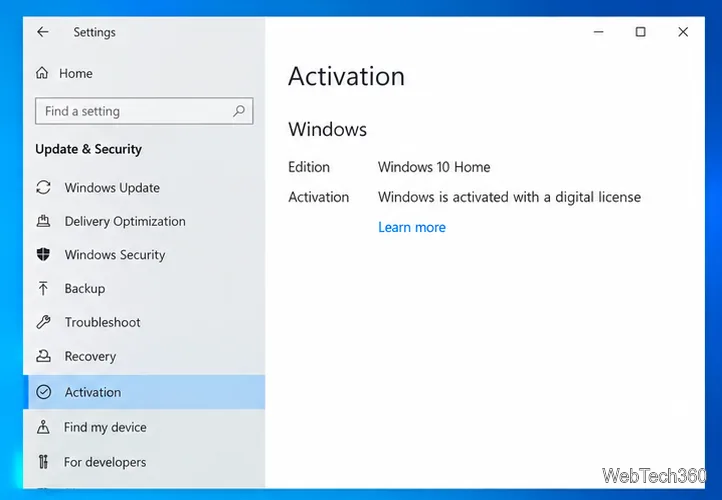Click the Find my device icon
722x500 pixels.
click(43, 427)
